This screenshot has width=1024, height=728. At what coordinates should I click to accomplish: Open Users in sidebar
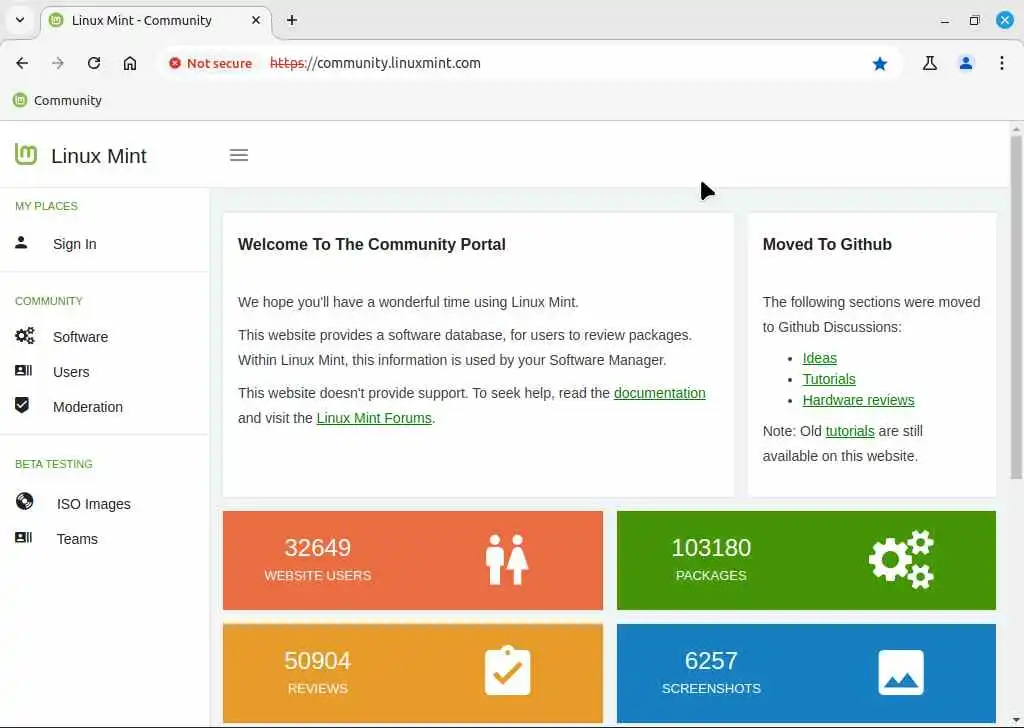(x=71, y=372)
